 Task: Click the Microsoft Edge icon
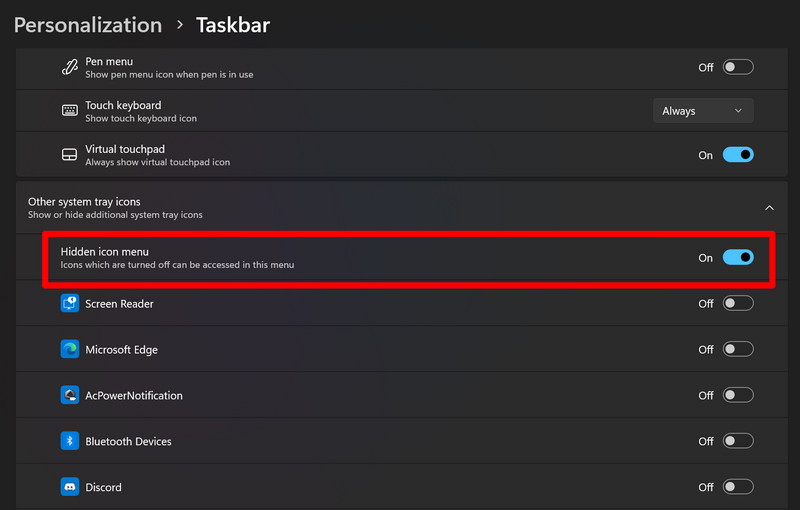click(x=70, y=349)
